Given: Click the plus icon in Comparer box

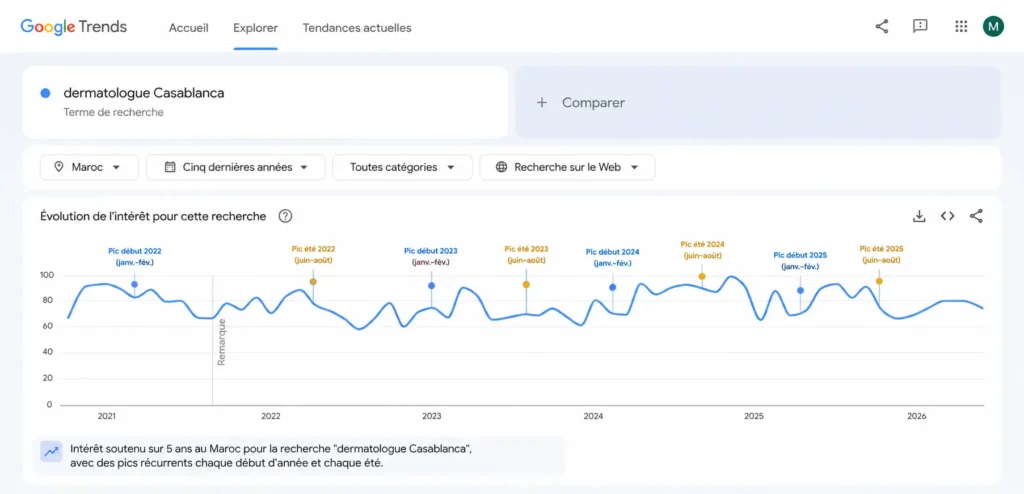Looking at the screenshot, I should click(x=541, y=103).
